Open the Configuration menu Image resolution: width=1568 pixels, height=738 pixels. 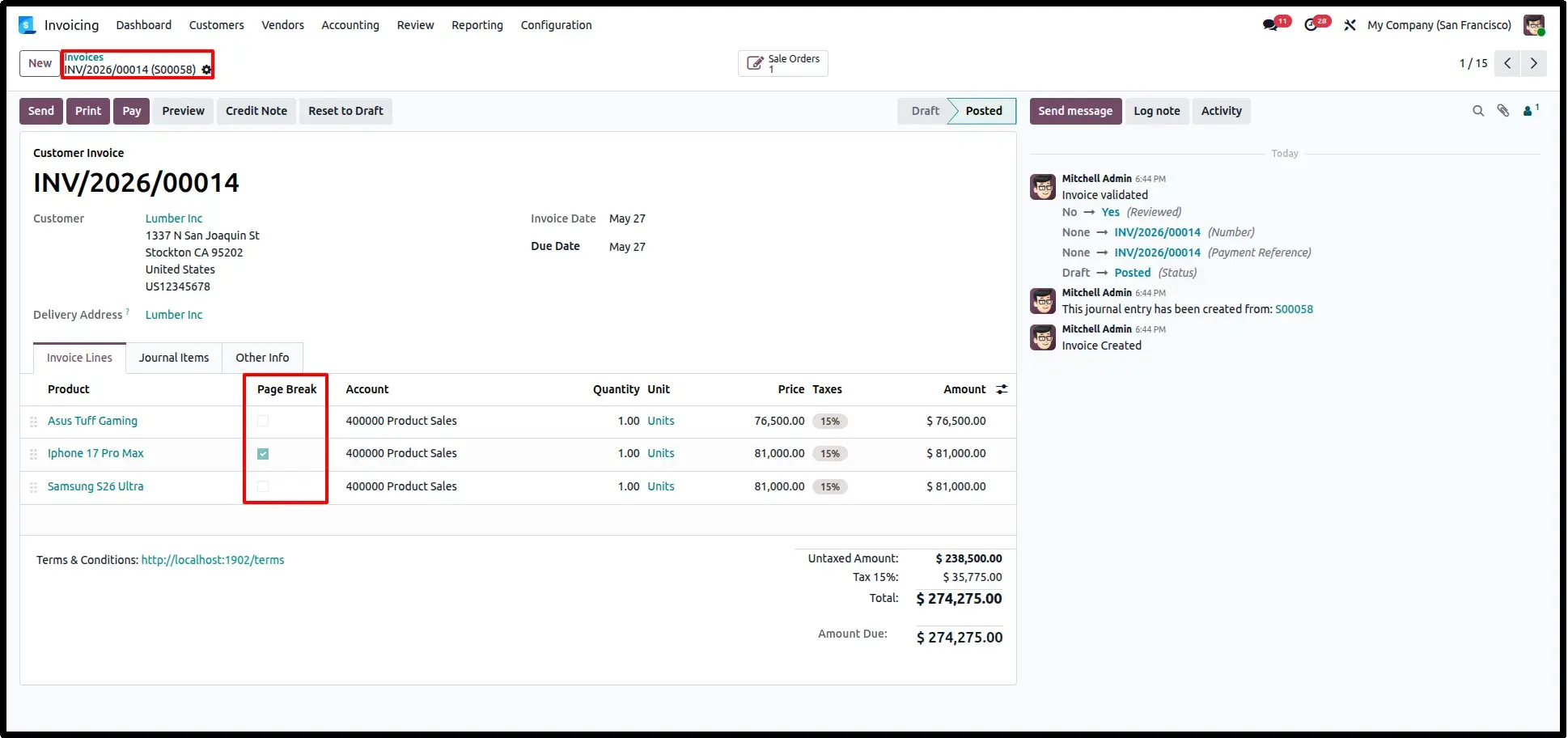click(x=556, y=25)
